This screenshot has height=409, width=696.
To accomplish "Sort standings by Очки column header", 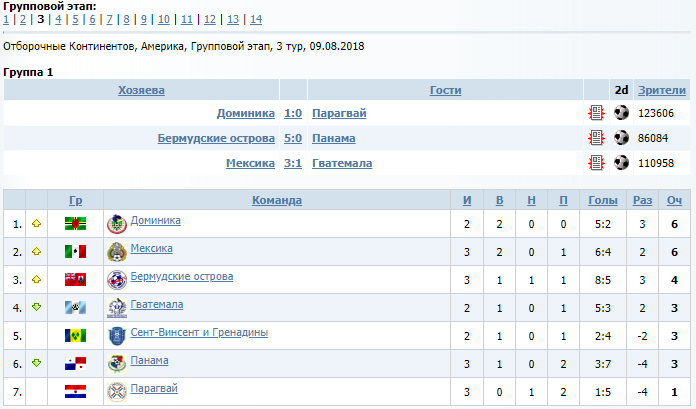I will [674, 200].
